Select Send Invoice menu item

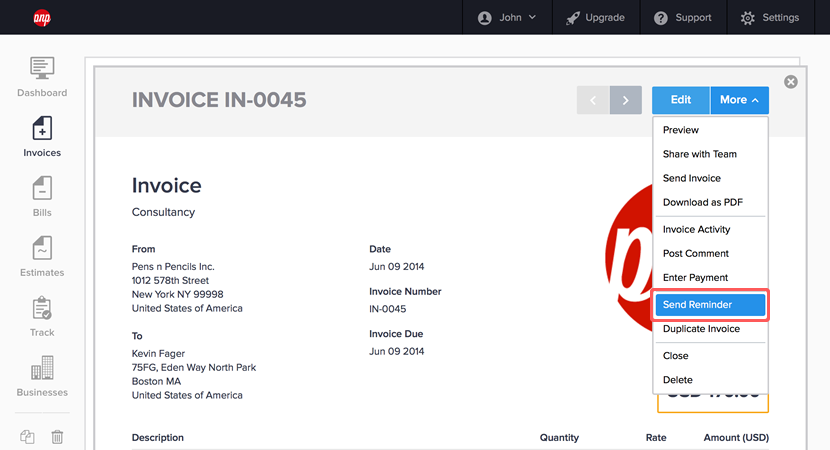710,178
